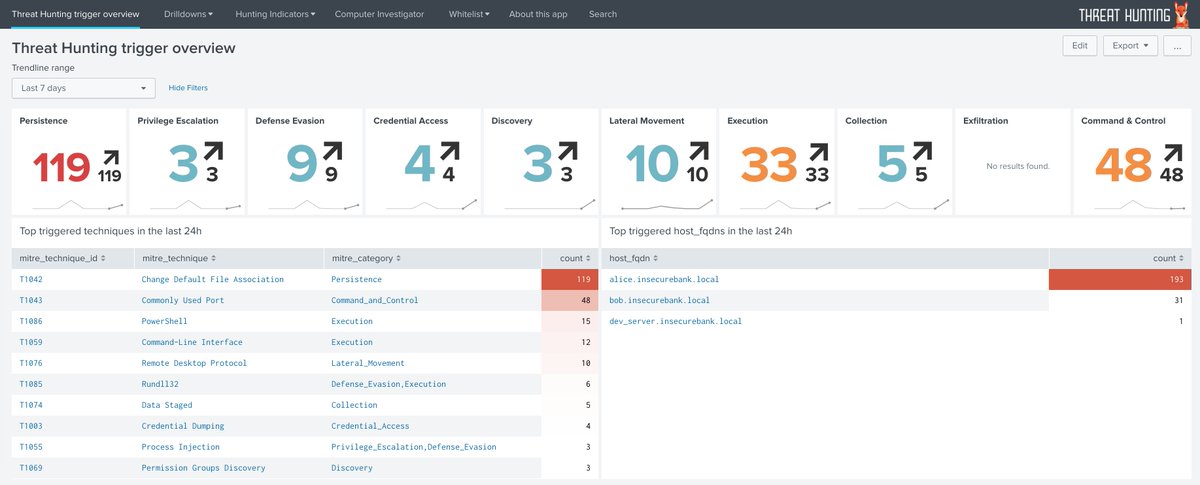Open technique ID T1074 link
1200x485 pixels.
point(32,405)
